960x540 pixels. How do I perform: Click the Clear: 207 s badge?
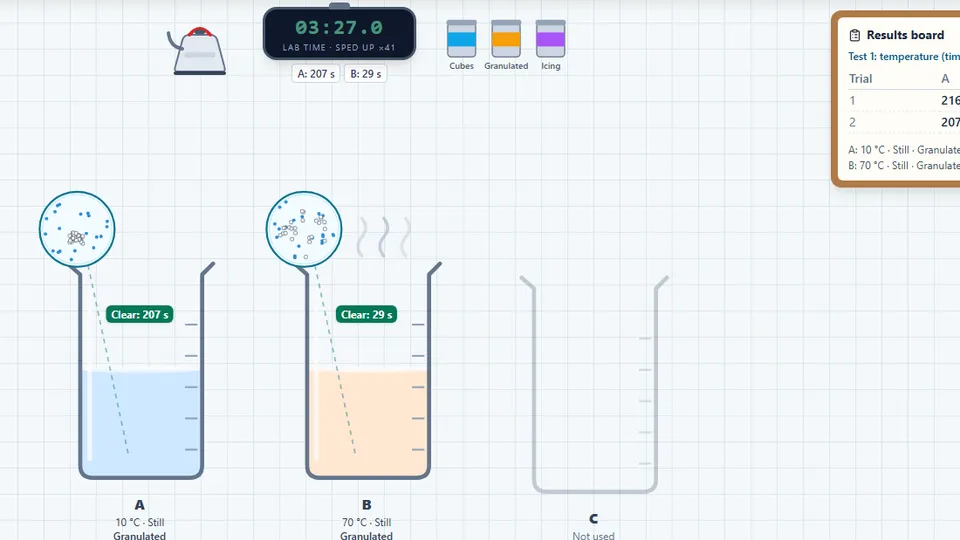[140, 315]
